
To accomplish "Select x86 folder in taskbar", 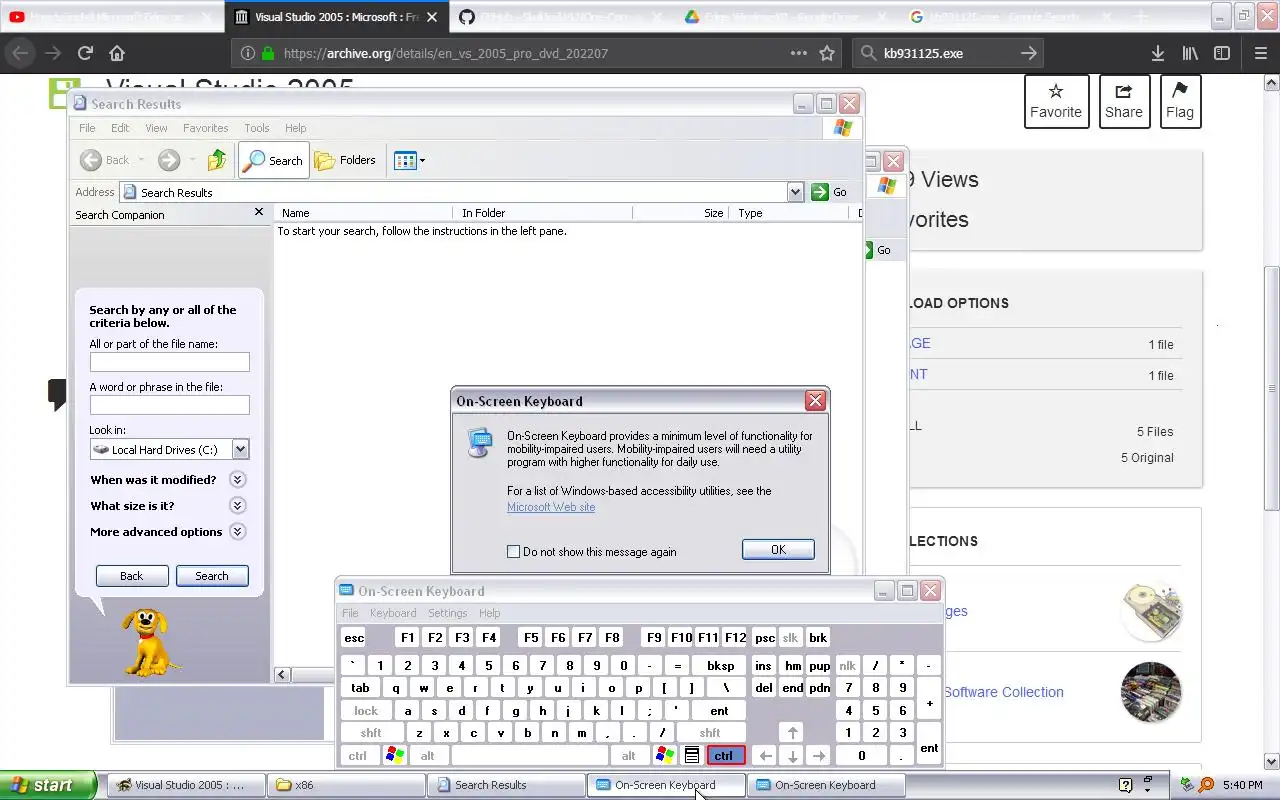I will coord(346,785).
